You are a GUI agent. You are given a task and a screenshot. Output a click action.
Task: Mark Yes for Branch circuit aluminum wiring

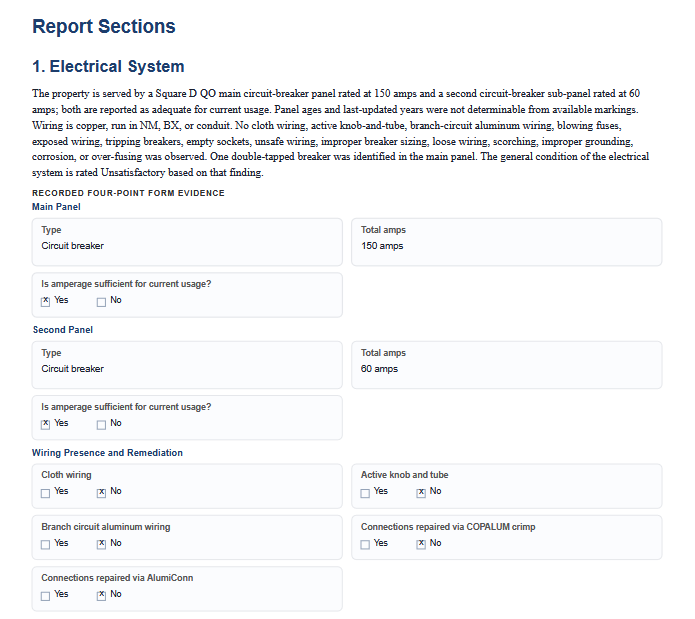tap(45, 545)
